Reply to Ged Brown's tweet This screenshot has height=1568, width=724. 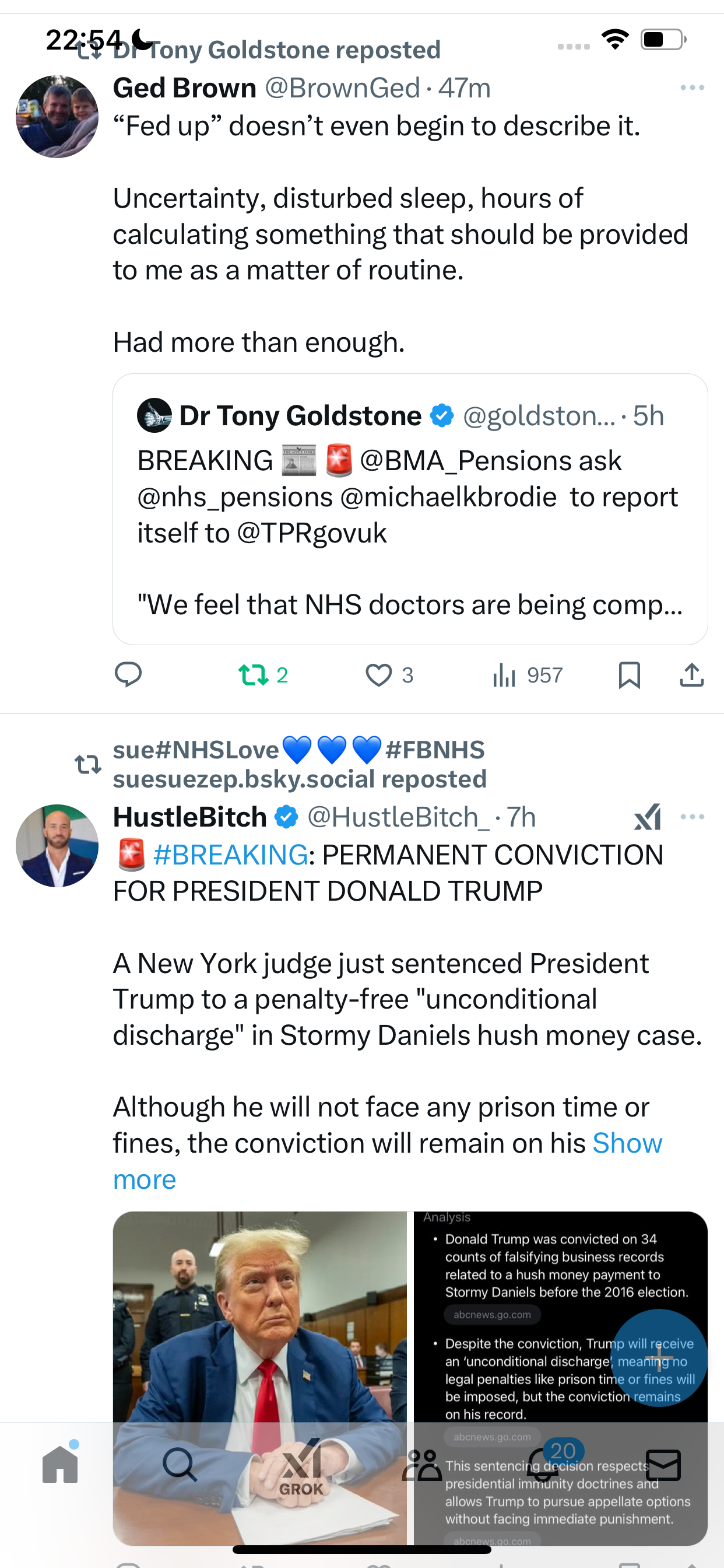coord(128,675)
